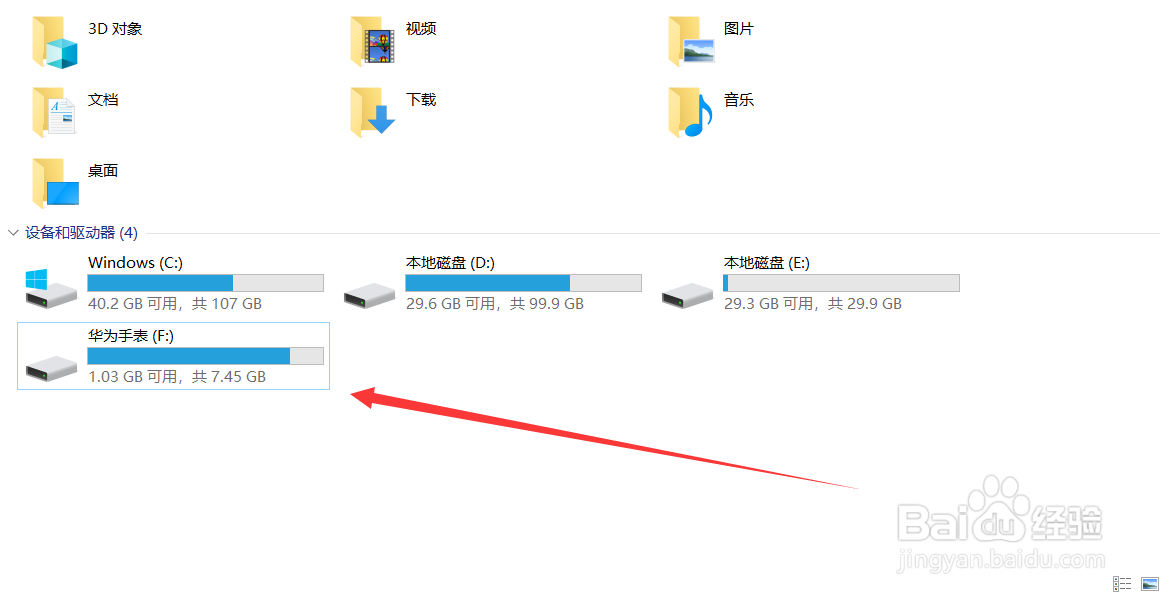Collapse the 设备和驱动器 group chevron
1170x600 pixels.
click(x=13, y=233)
